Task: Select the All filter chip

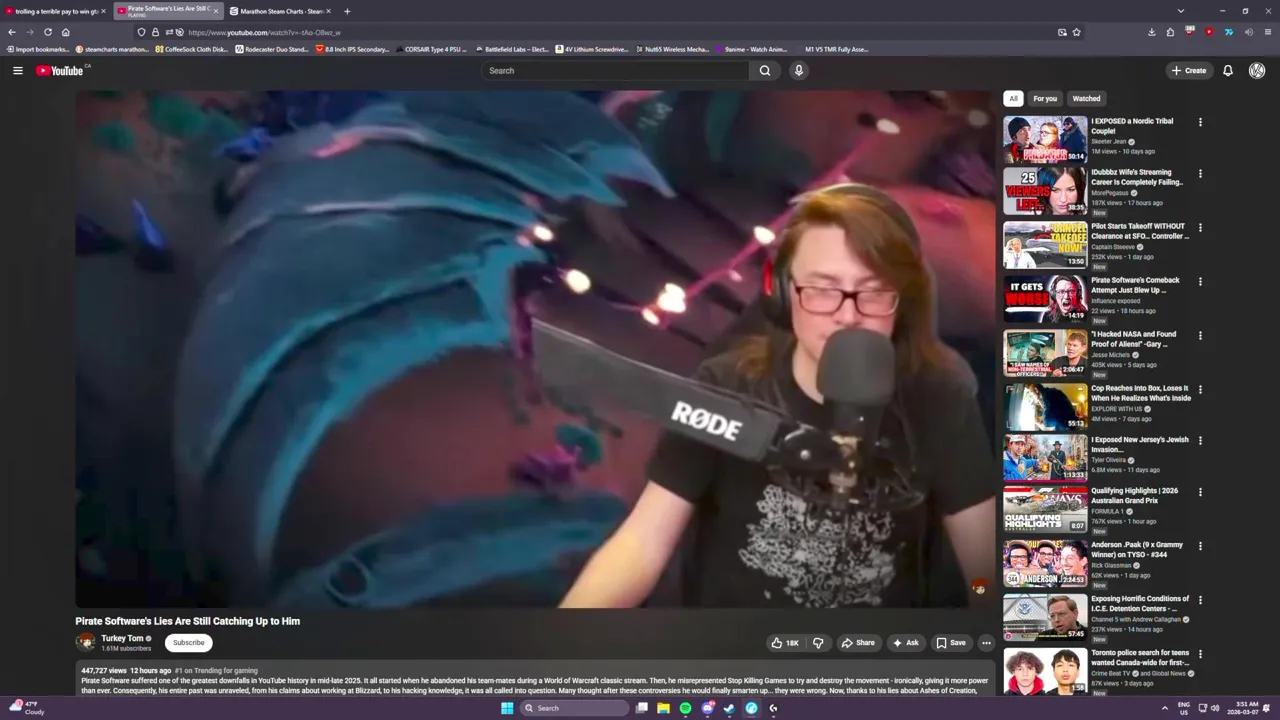Action: click(1013, 98)
